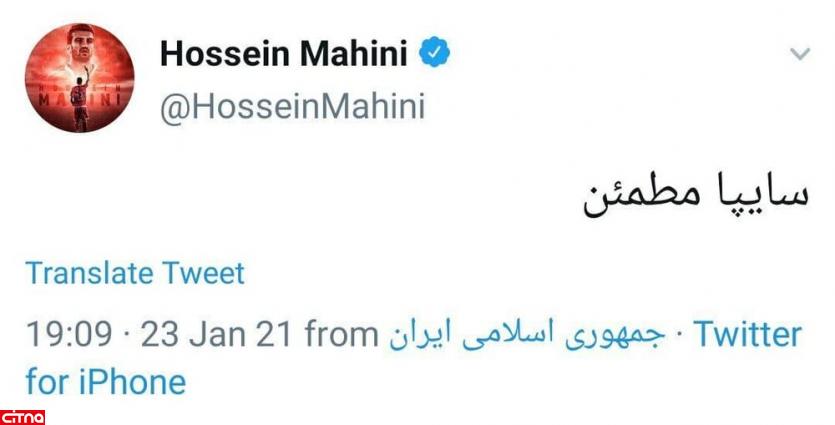Click the MAHINI text inside the avatar
This screenshot has height=425, width=835.
pyautogui.click(x=79, y=101)
